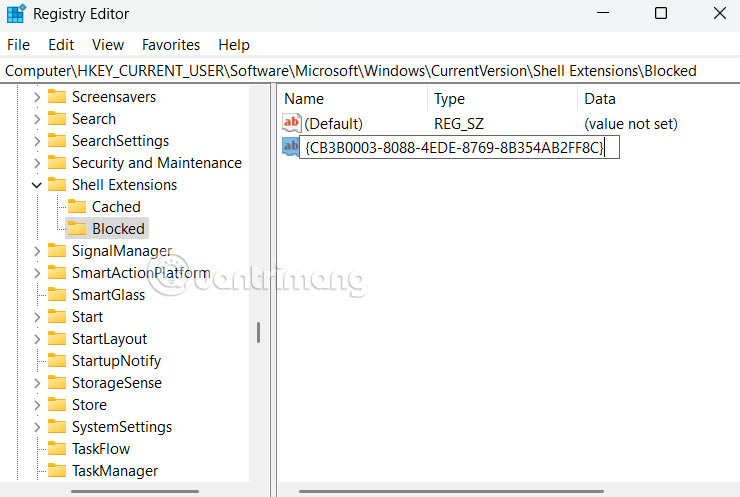Sort values by Name column header
740x497 pixels.
pos(304,99)
